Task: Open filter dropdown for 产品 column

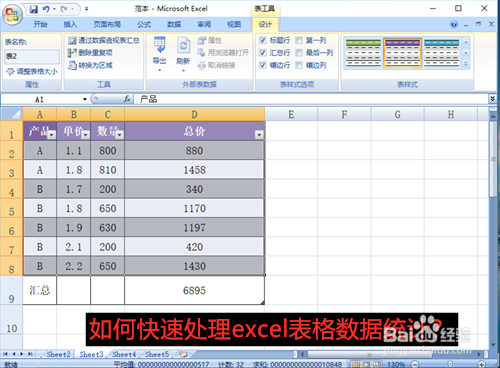Action: (x=52, y=135)
